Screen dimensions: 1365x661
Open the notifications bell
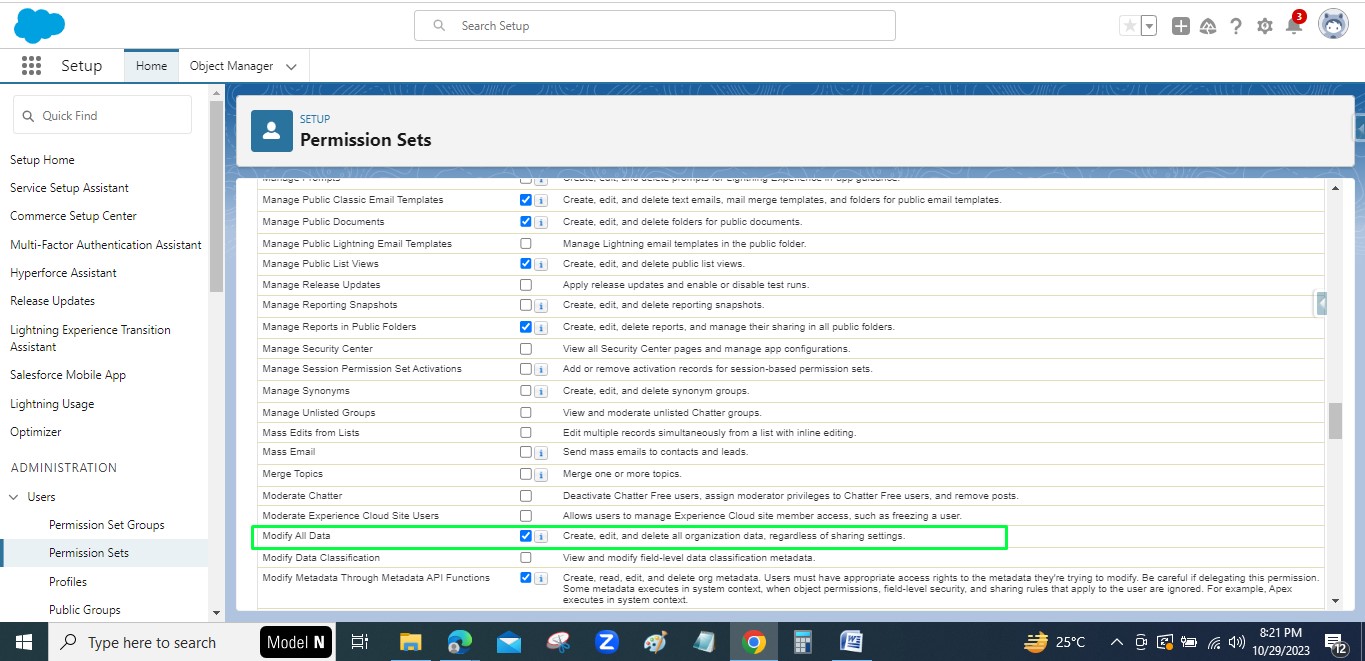1294,25
